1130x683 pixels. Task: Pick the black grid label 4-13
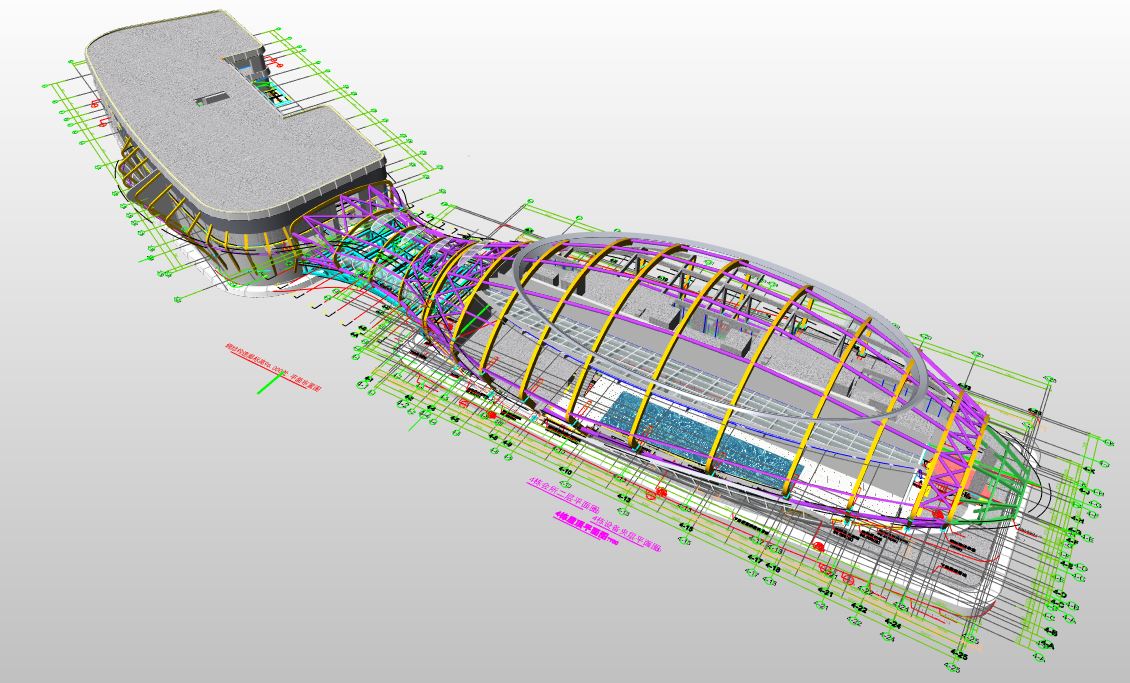623,499
